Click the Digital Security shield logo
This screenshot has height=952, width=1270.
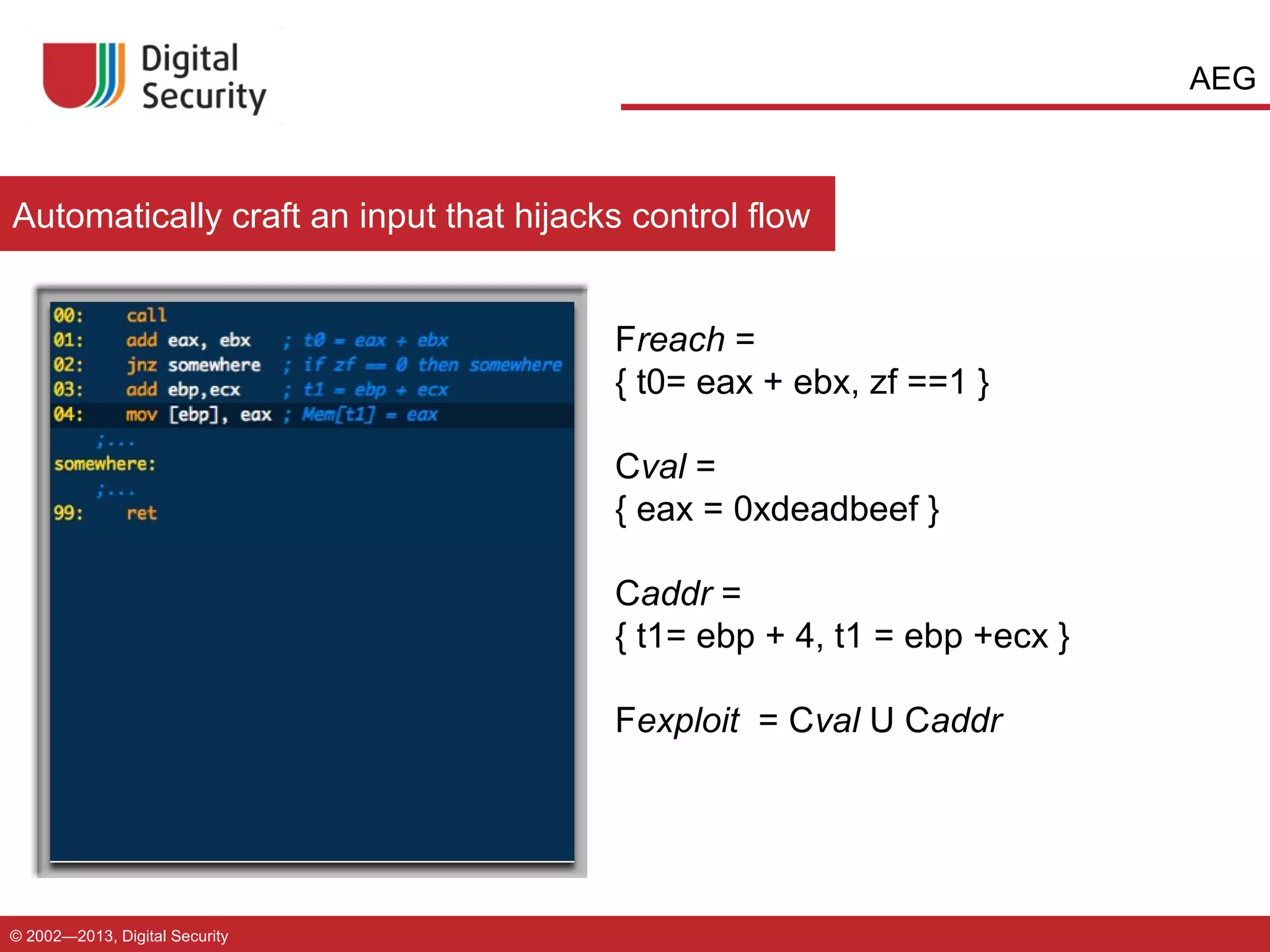84,76
